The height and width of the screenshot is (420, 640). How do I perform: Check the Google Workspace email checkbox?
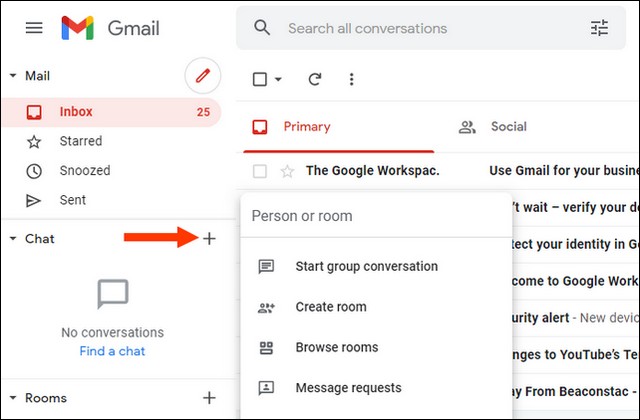point(260,171)
